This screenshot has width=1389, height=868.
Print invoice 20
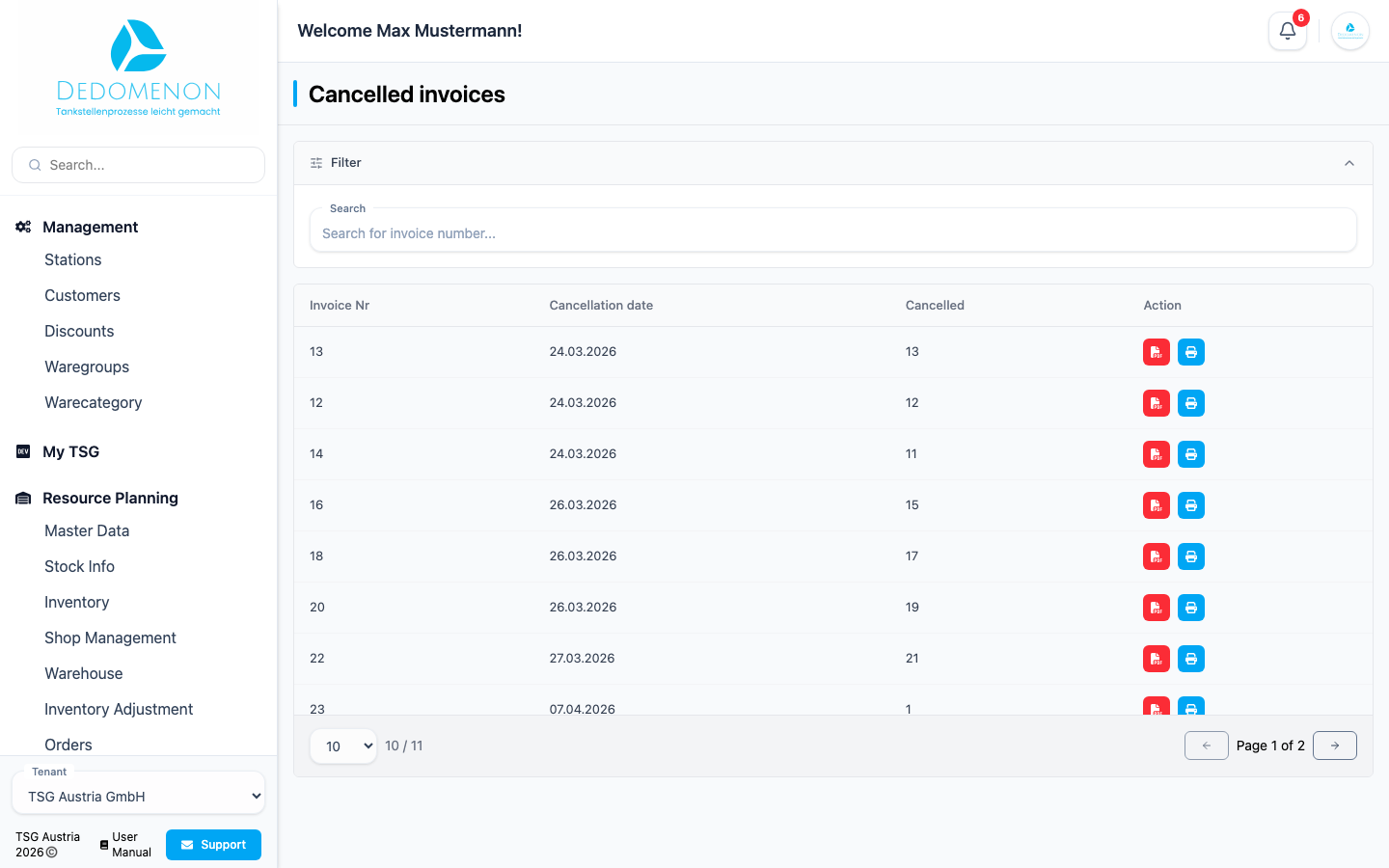click(1191, 608)
